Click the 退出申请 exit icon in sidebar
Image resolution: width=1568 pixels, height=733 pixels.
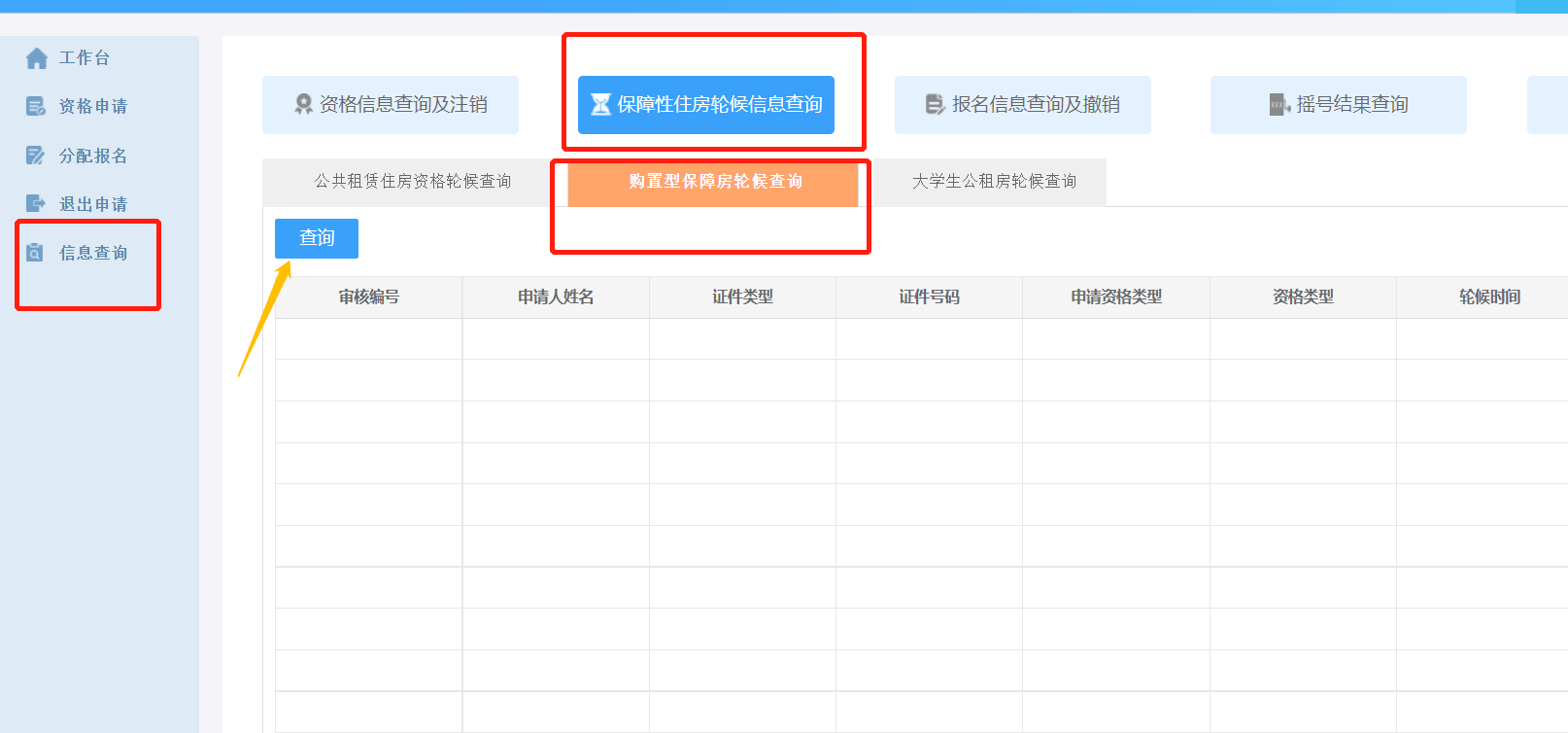(x=36, y=203)
